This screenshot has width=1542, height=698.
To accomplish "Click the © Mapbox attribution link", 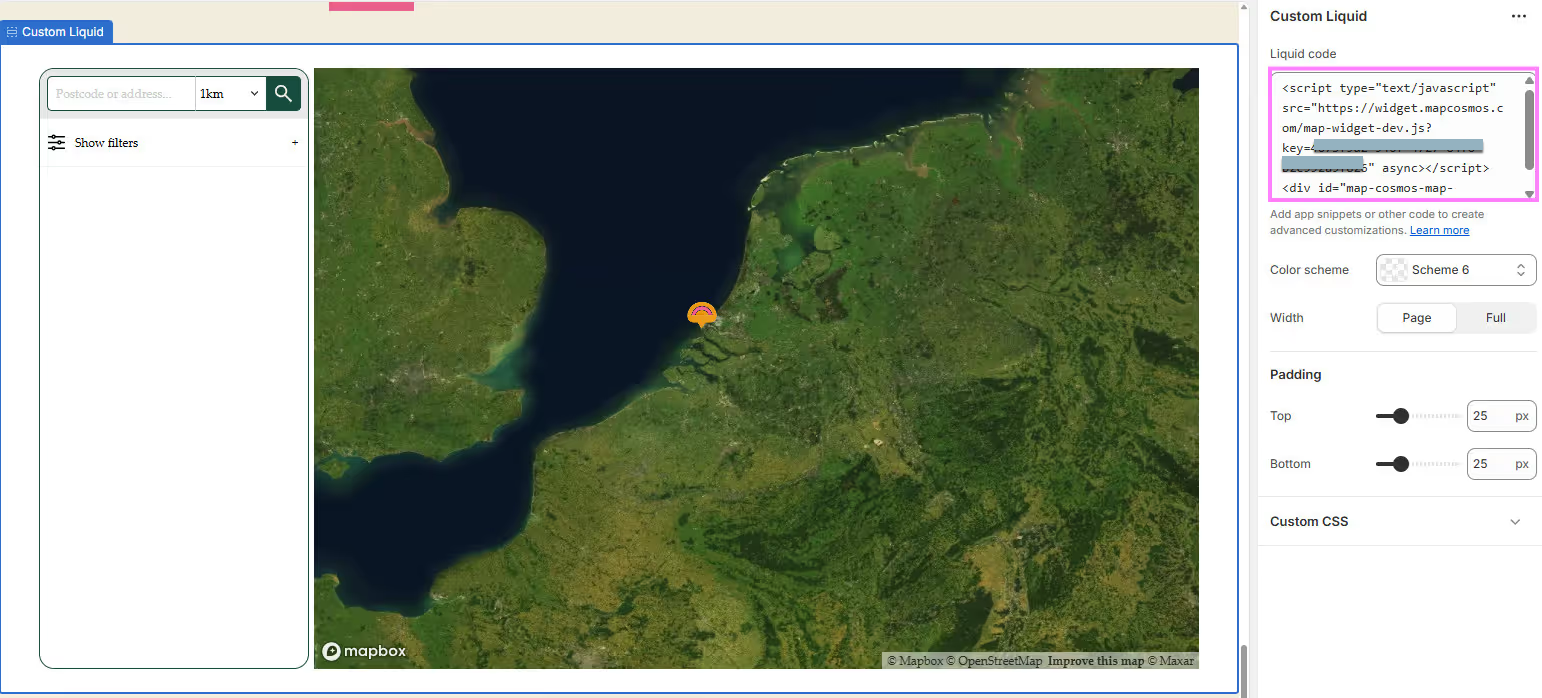I will click(914, 661).
